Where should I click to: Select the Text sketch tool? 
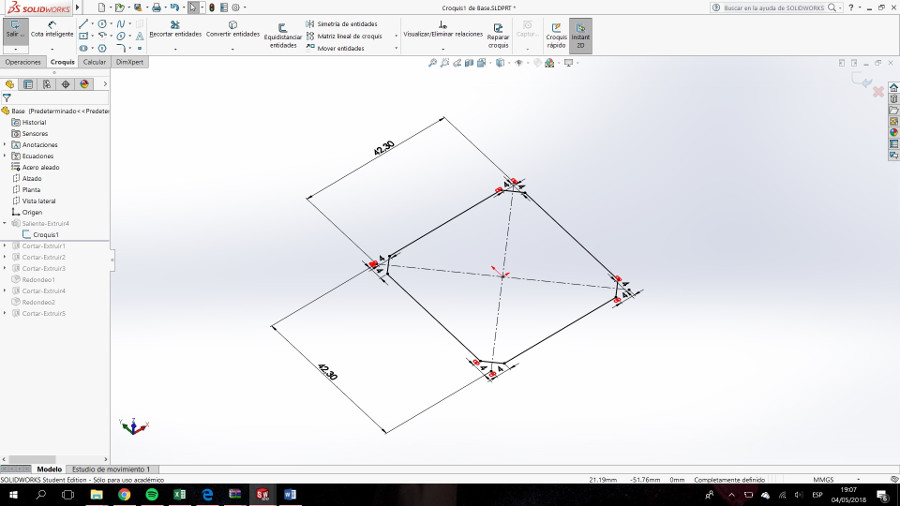(x=139, y=36)
